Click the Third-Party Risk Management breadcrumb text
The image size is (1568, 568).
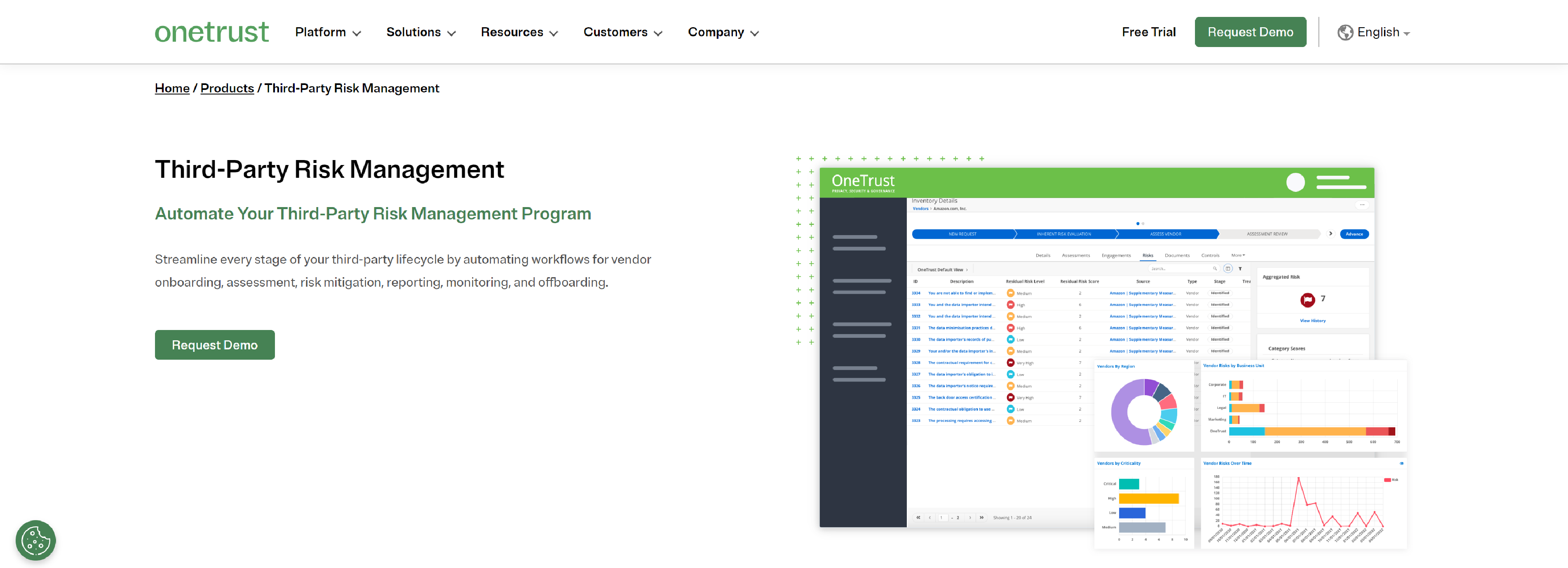[x=352, y=88]
